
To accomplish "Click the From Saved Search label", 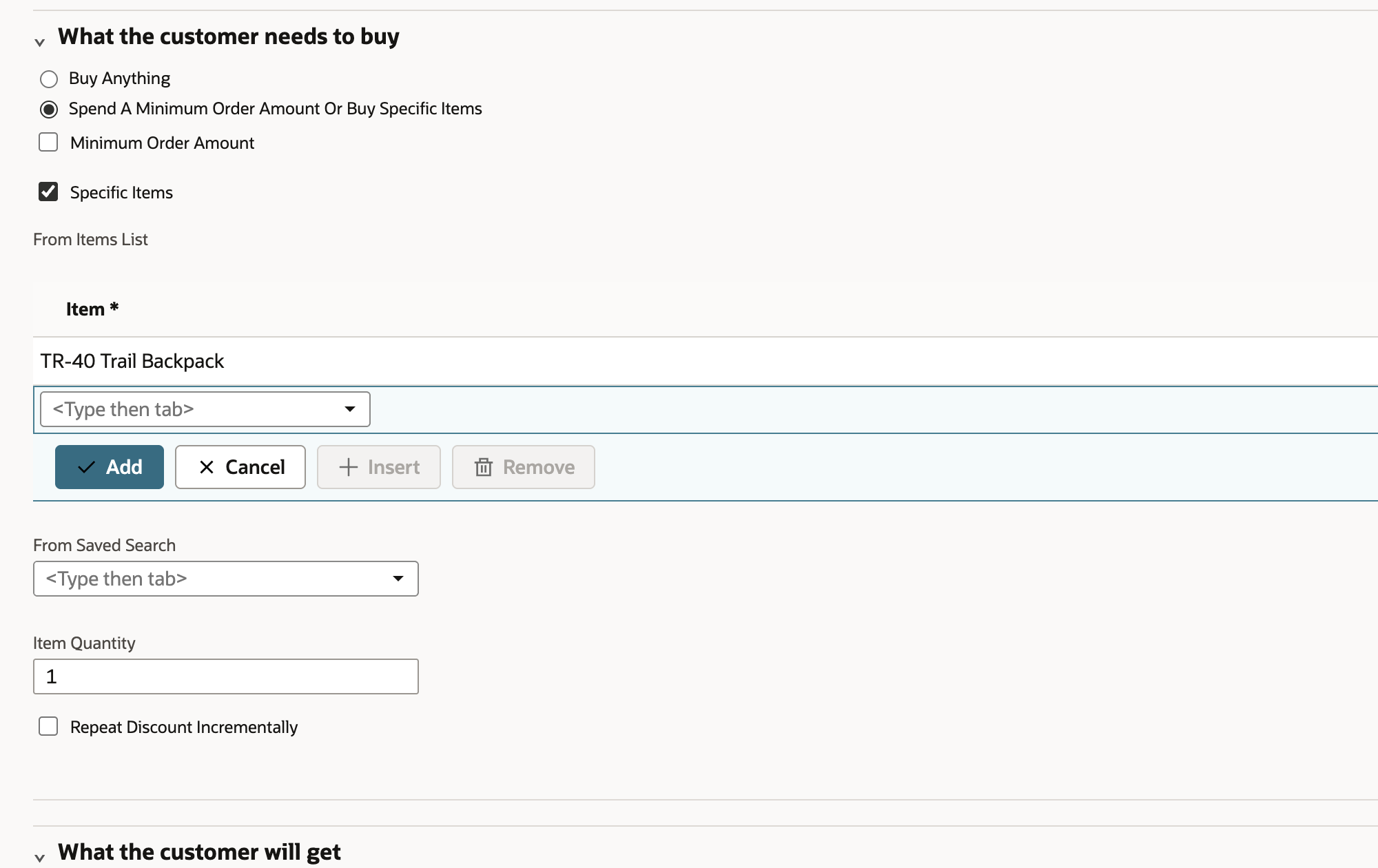I will click(104, 546).
